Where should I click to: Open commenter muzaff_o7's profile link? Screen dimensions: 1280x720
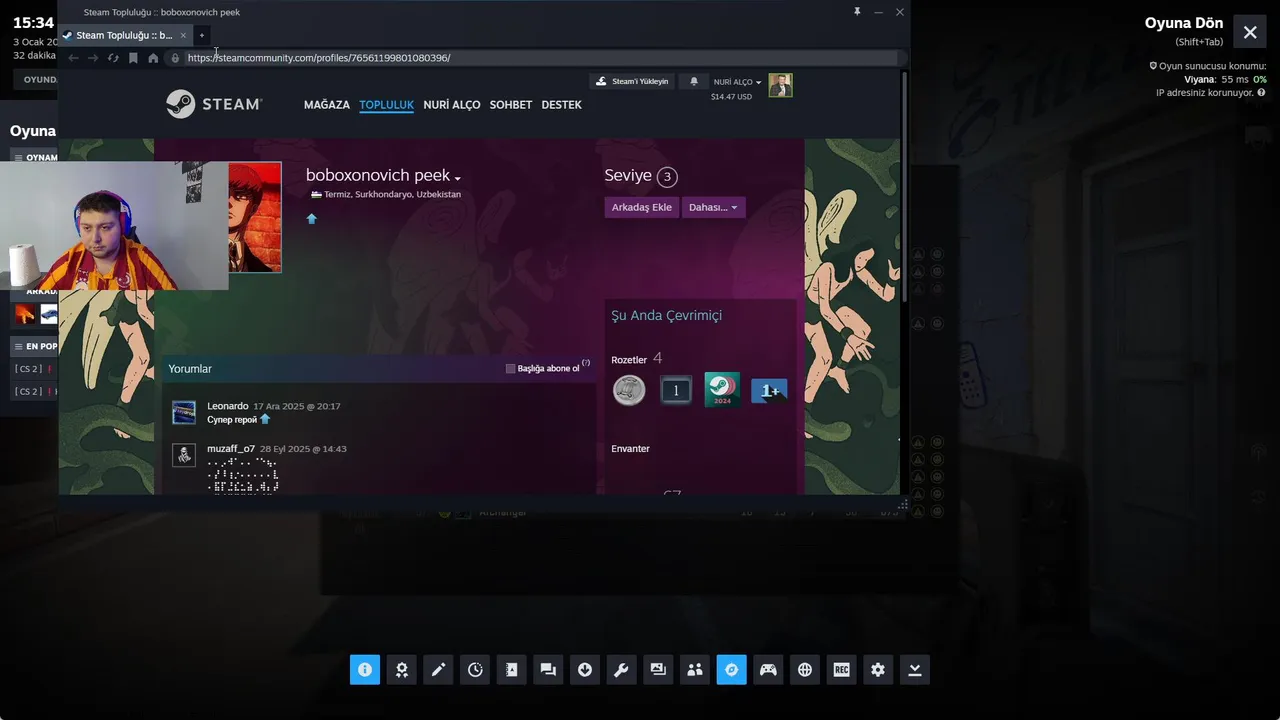[x=231, y=449]
